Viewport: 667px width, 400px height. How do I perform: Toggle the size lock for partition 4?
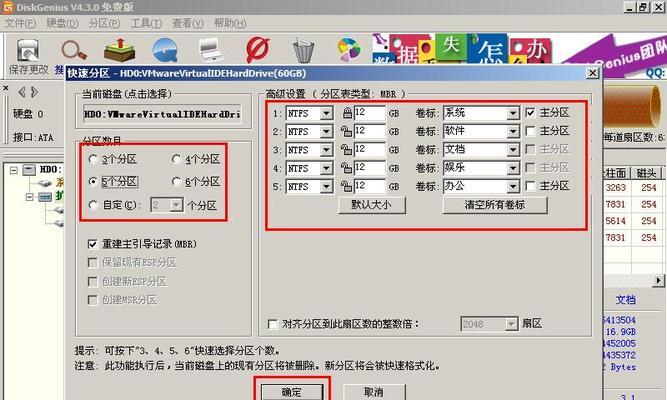tap(346, 168)
